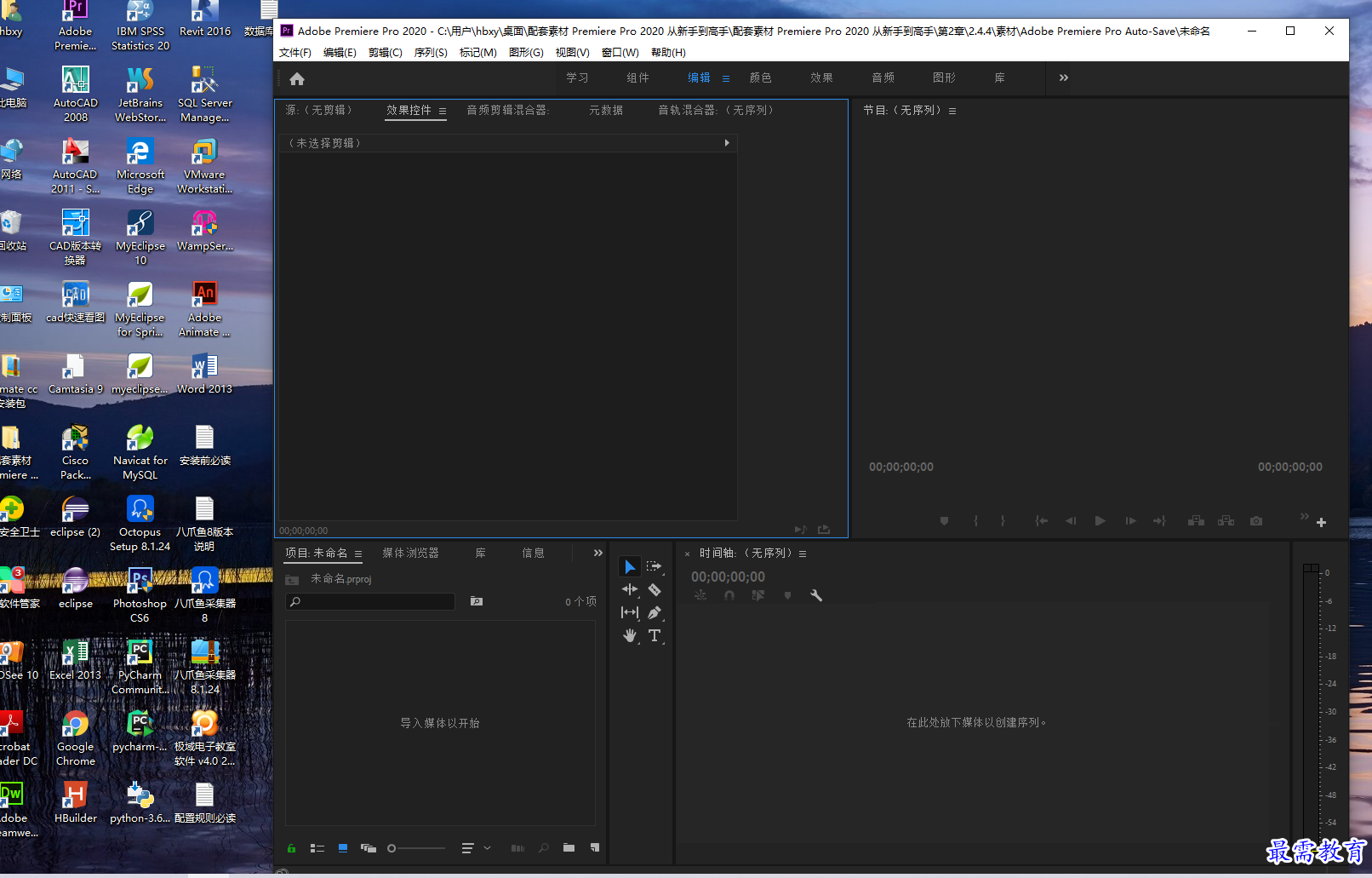Screen dimensions: 1372x878
Task: Toggle Linked Selection in timeline
Action: pos(758,595)
